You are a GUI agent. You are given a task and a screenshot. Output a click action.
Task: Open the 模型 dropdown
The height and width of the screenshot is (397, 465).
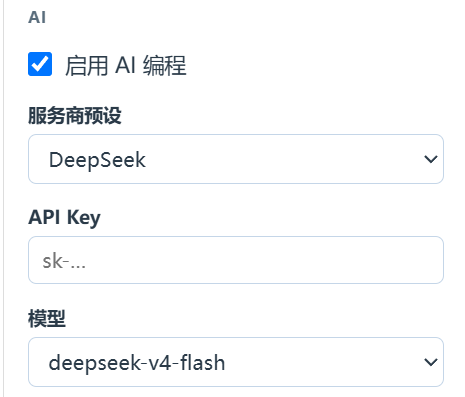point(236,362)
